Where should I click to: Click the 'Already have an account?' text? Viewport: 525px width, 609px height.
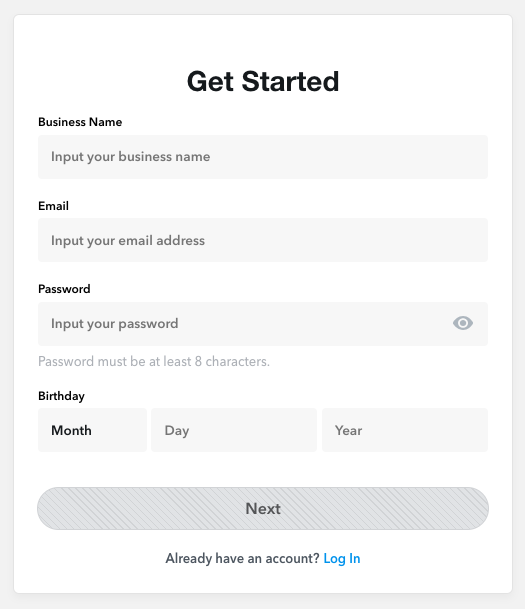click(x=242, y=559)
